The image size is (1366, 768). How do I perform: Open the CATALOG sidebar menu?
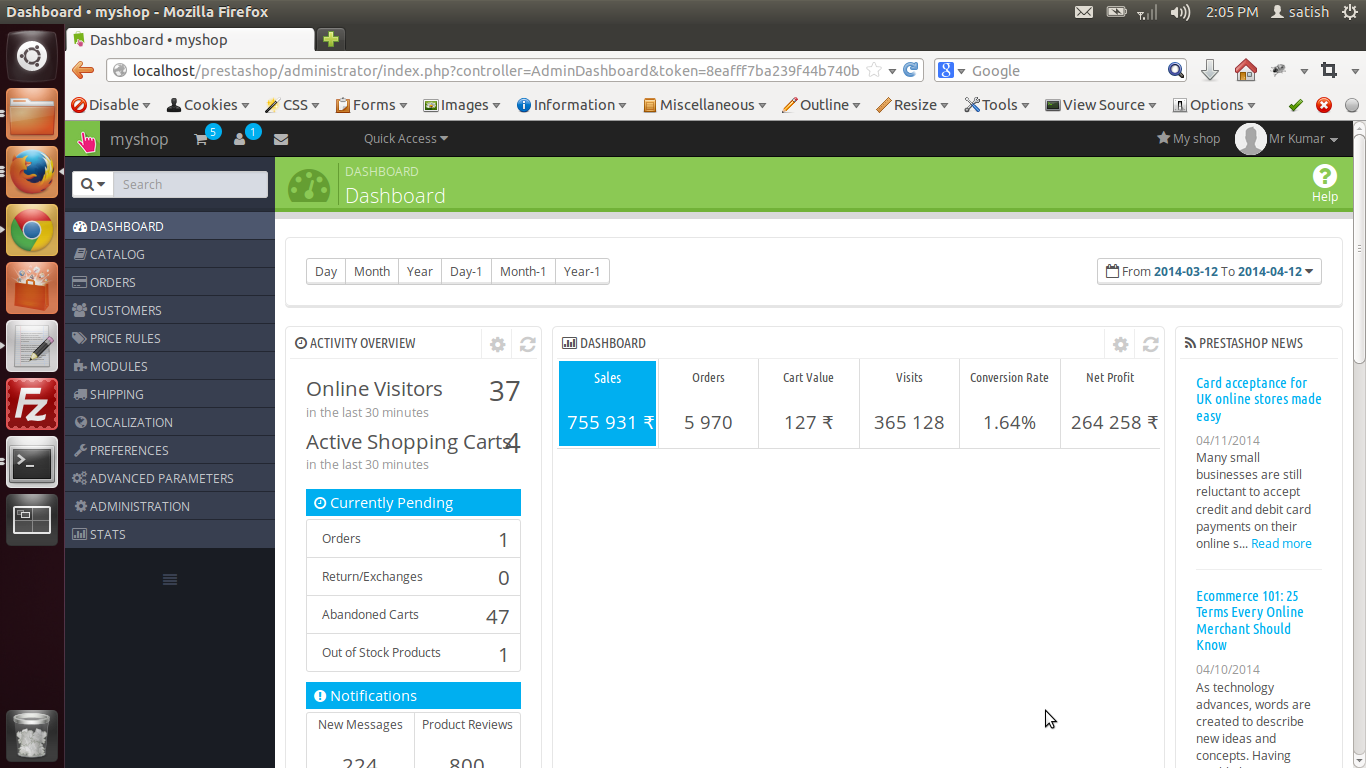click(x=170, y=255)
